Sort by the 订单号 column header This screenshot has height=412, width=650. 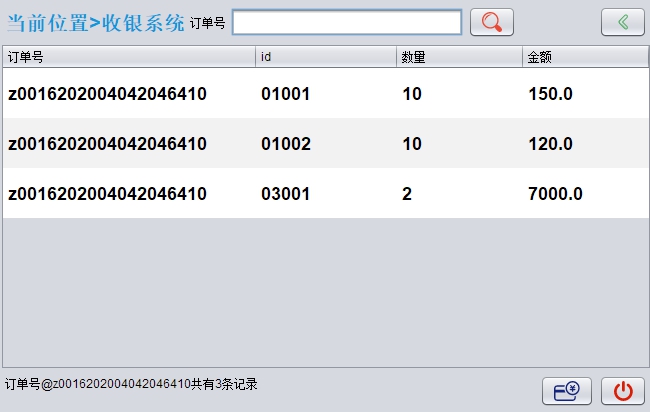pyautogui.click(x=129, y=57)
